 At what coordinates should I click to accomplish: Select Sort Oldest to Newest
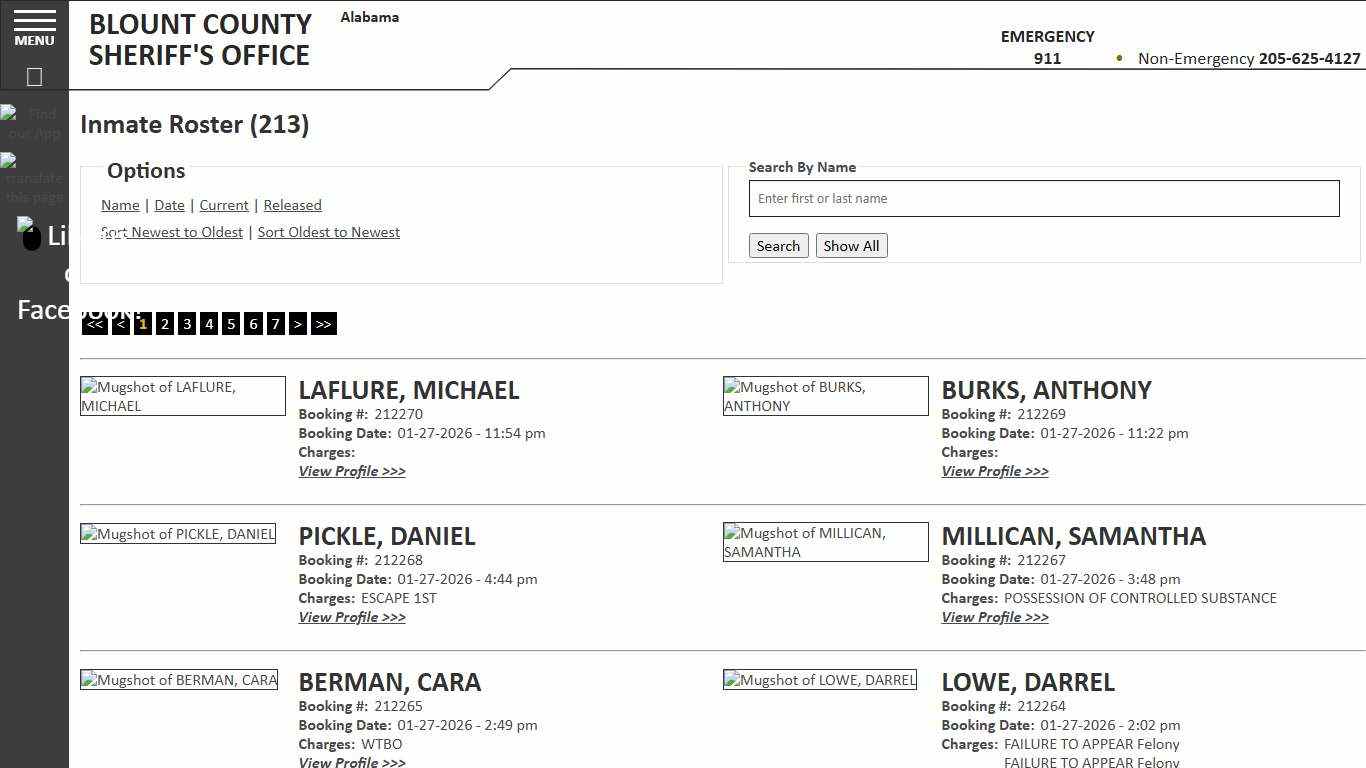[x=329, y=231]
